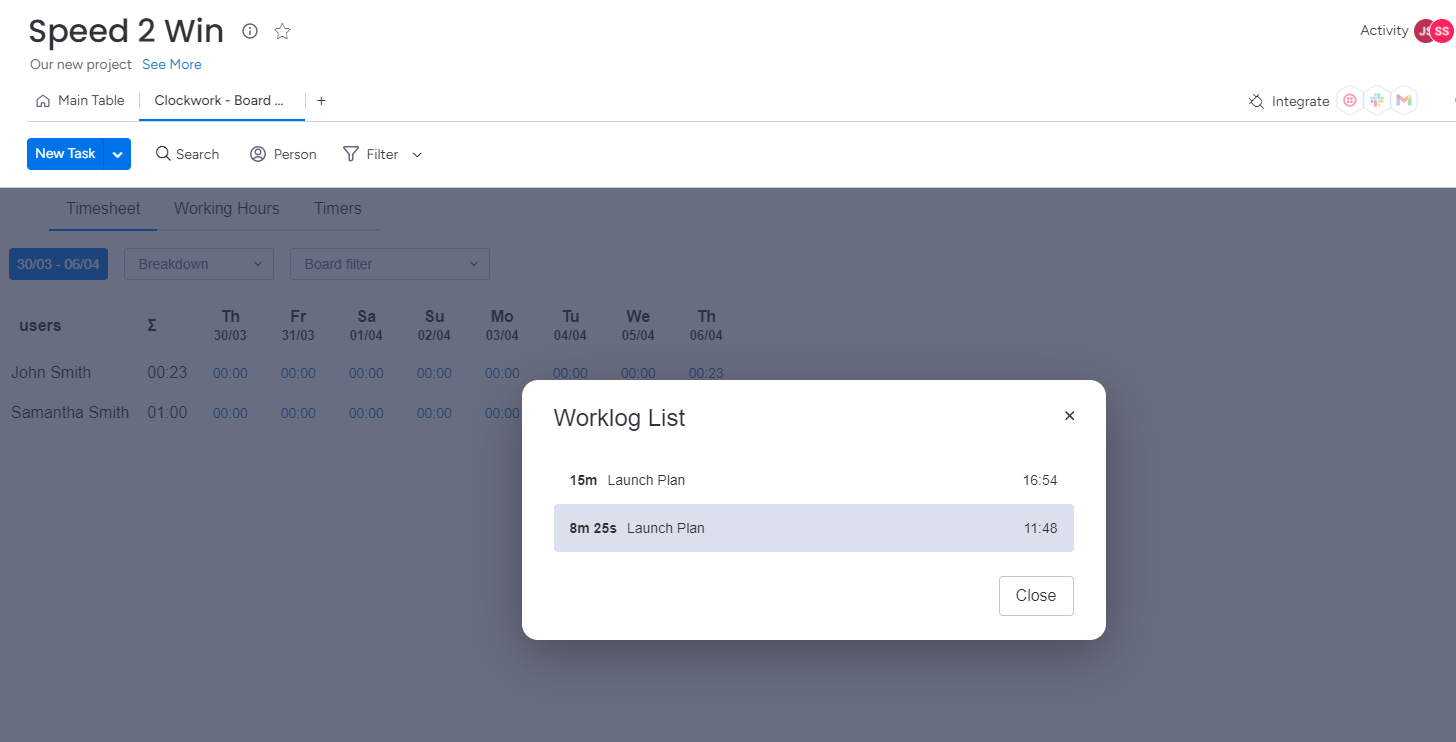Close the Worklog List with X icon

[1069, 416]
